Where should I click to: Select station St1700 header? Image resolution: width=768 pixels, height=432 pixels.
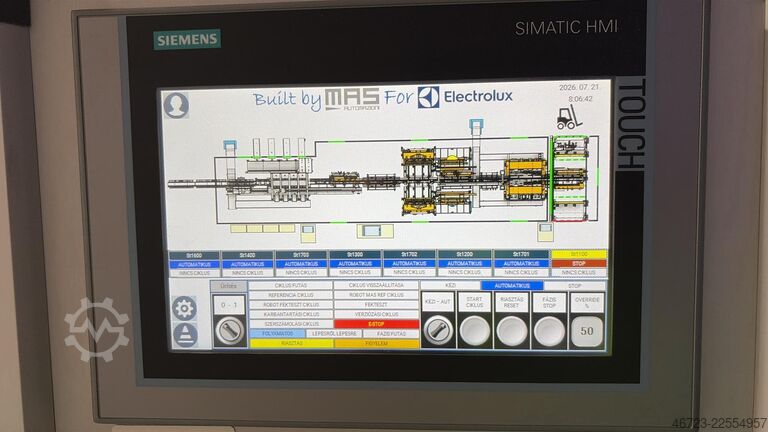(301, 255)
